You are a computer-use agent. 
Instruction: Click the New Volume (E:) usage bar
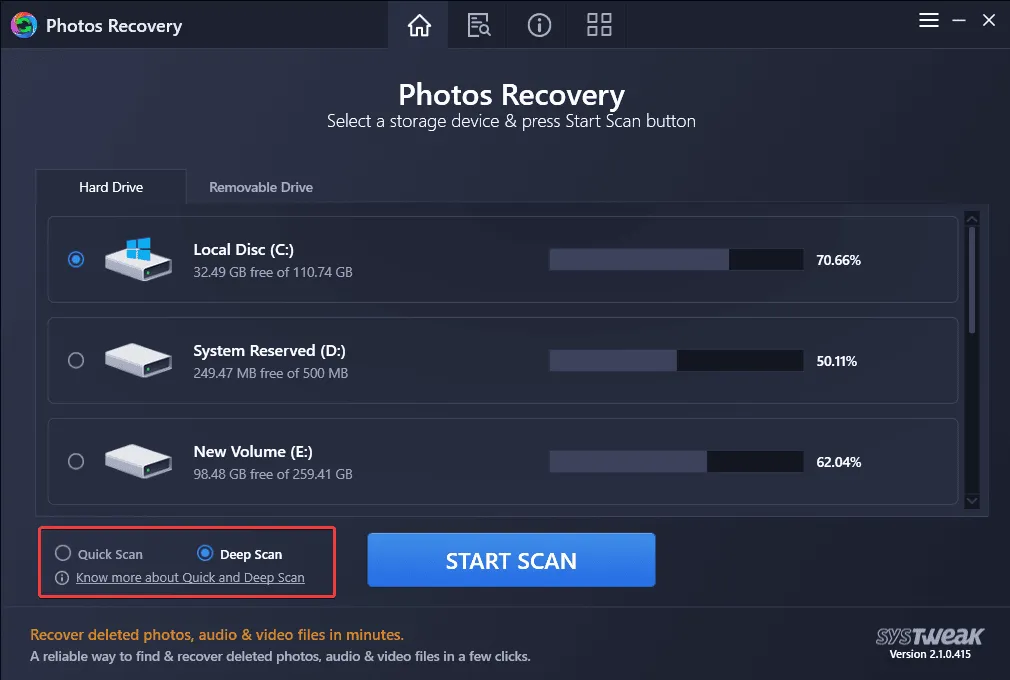point(676,462)
